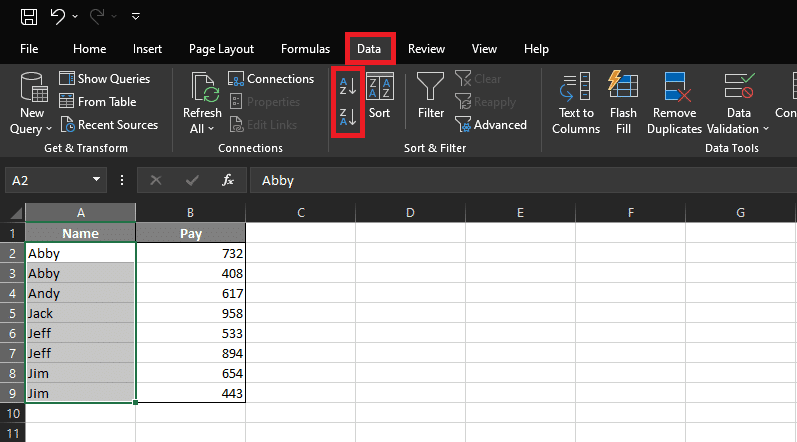Expand the New Query dropdown

(32, 128)
